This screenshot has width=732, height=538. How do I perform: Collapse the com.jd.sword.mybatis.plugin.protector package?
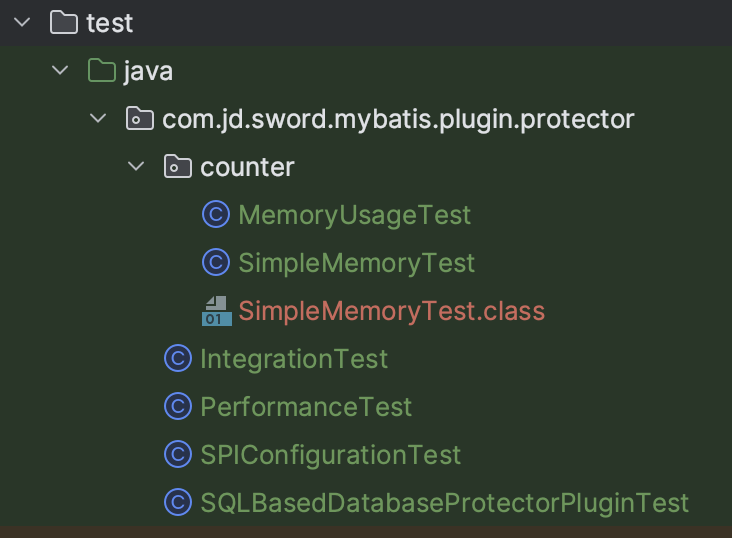(x=98, y=119)
